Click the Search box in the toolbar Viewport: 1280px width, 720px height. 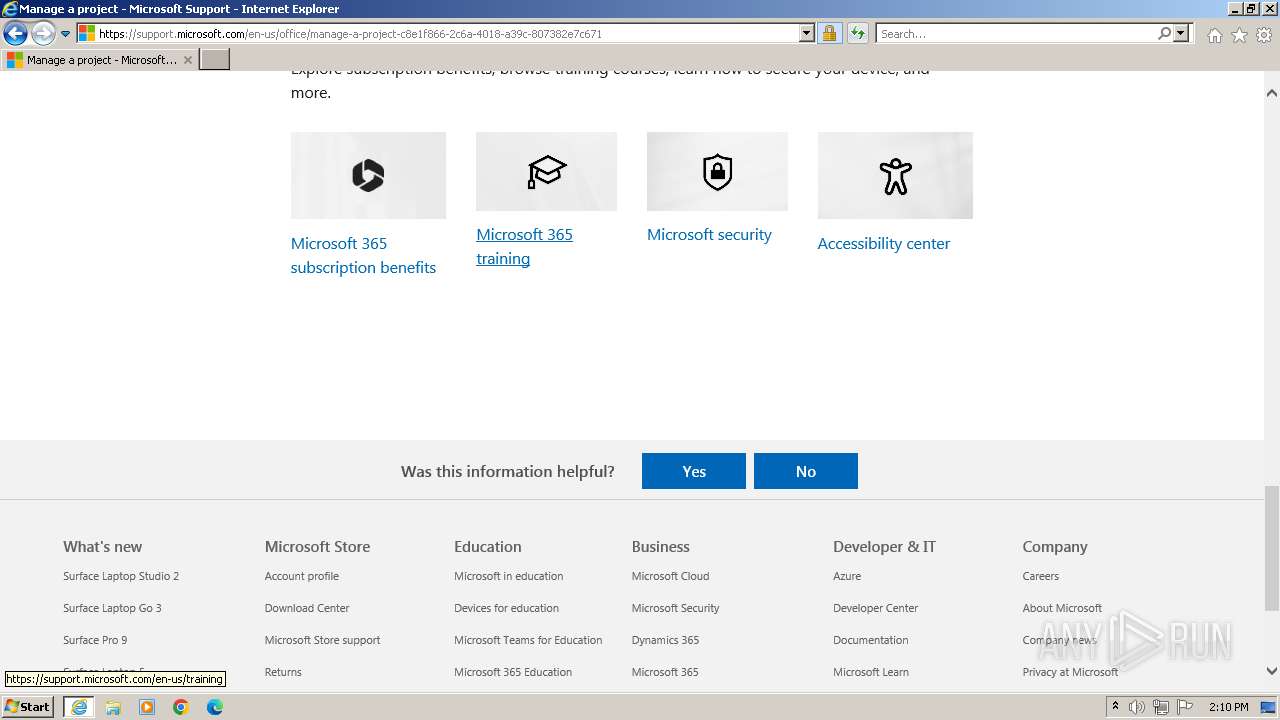point(1015,34)
